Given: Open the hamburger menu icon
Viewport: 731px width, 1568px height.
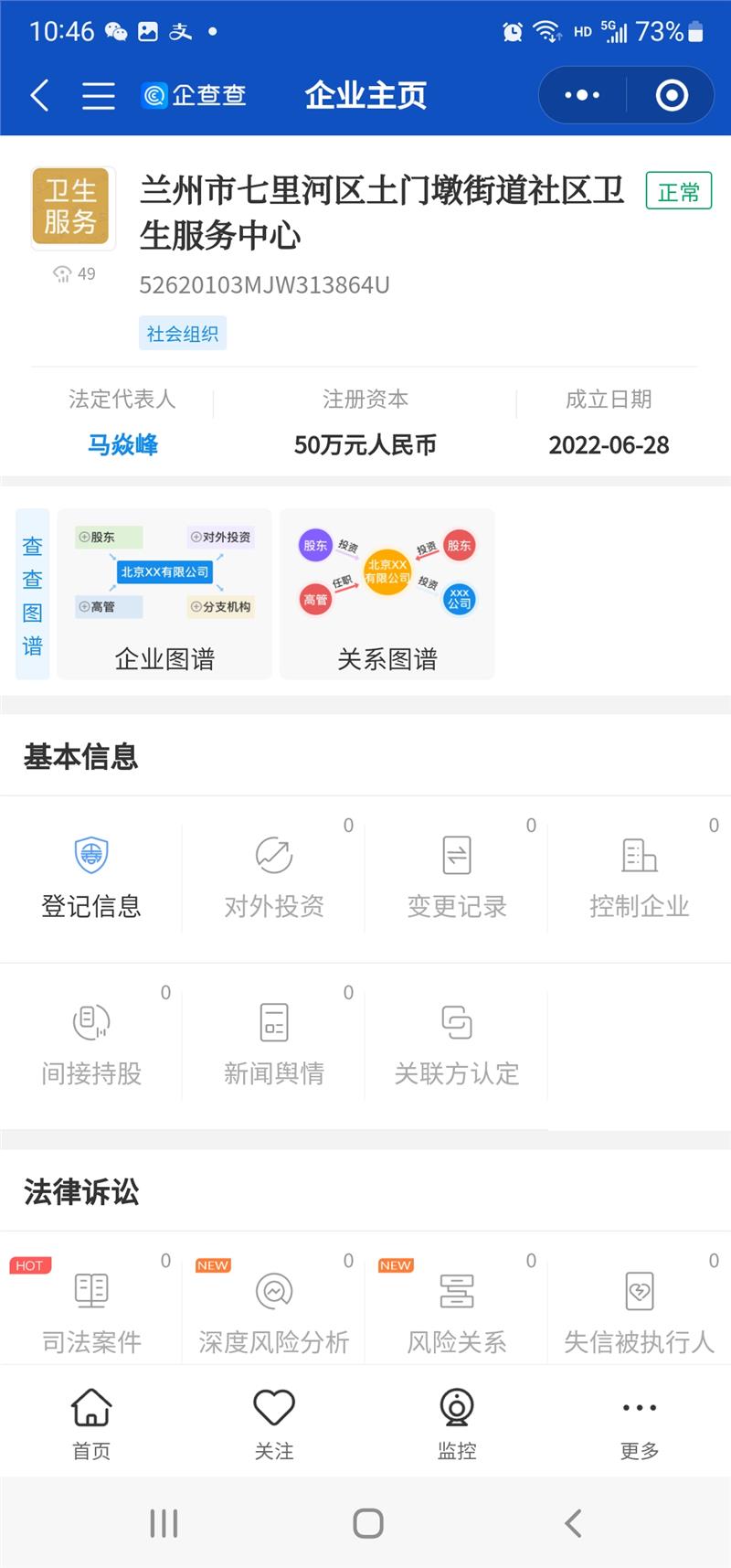Looking at the screenshot, I should click(98, 95).
